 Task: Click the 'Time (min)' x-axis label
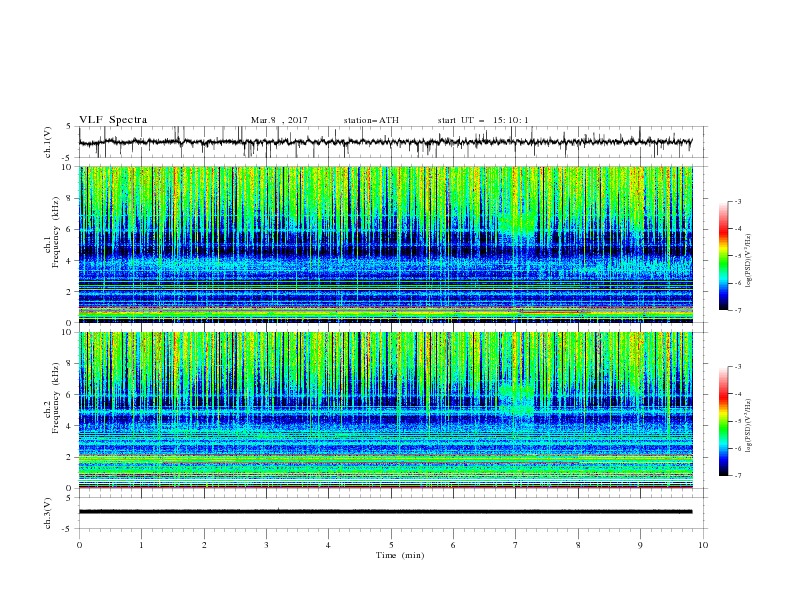[400, 555]
